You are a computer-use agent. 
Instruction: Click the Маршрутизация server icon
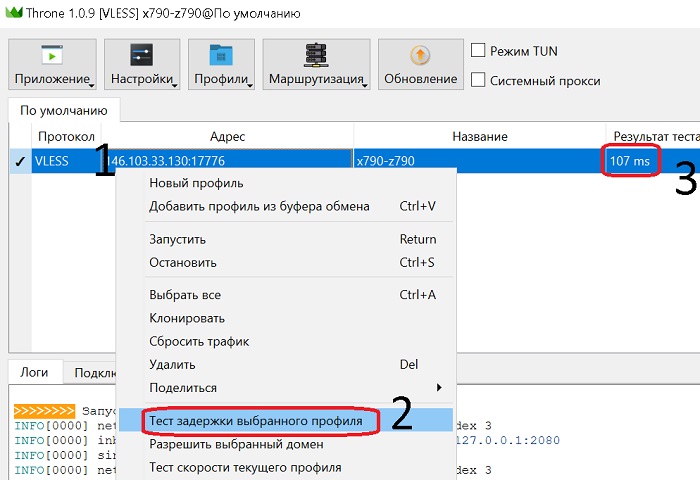point(316,55)
